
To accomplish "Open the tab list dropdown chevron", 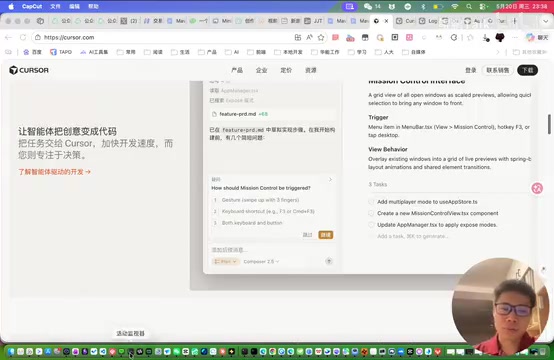I will point(546,21).
